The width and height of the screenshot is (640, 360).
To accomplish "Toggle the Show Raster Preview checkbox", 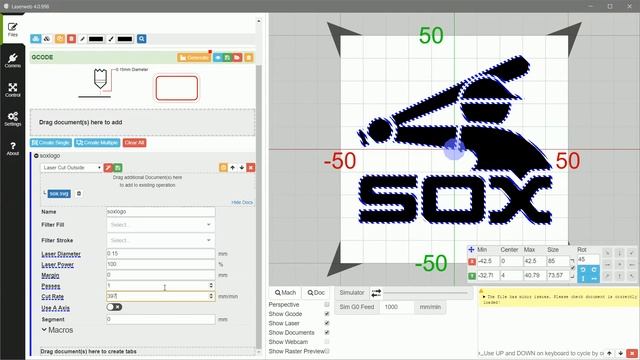I will [327, 351].
